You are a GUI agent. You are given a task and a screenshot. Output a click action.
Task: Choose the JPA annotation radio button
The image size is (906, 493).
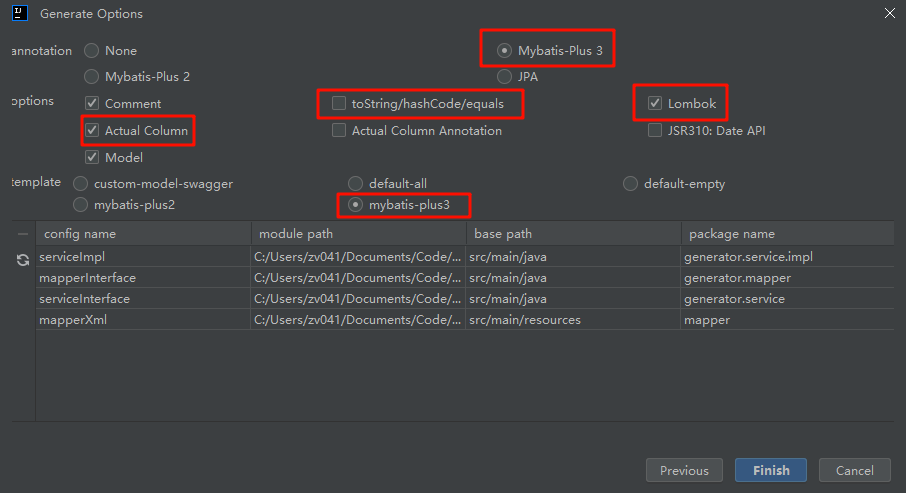[x=504, y=76]
